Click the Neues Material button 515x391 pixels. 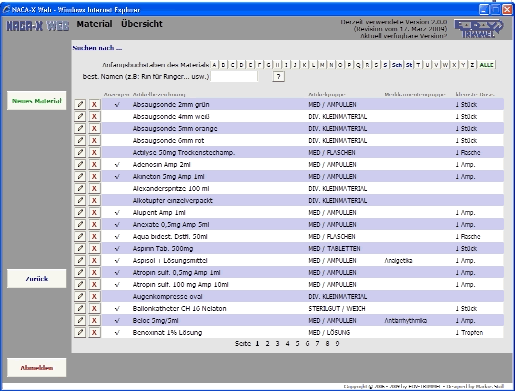coord(37,101)
